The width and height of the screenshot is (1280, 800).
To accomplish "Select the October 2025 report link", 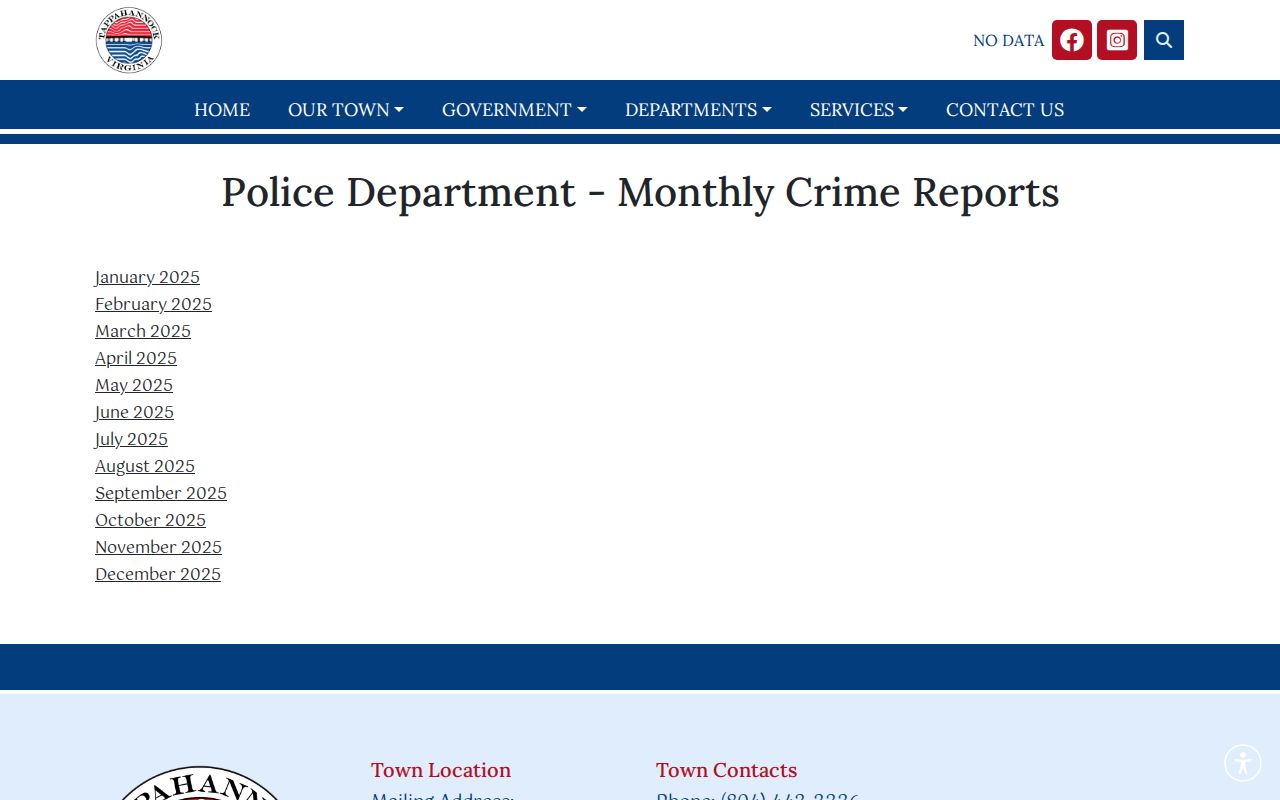I will click(150, 520).
